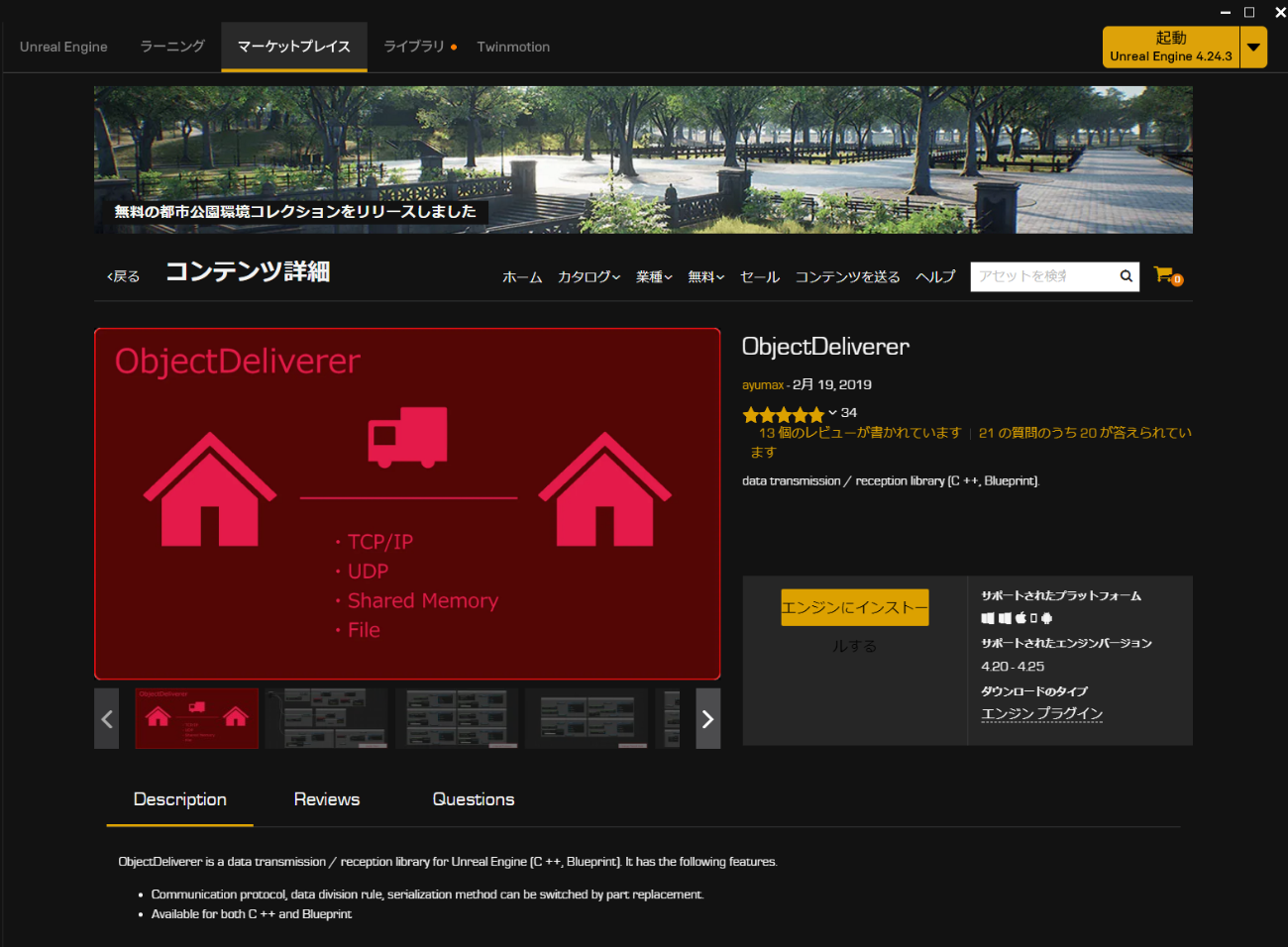Viewport: 1288px width, 947px height.
Task: Expand the 業種 dropdown menu
Action: 654,276
